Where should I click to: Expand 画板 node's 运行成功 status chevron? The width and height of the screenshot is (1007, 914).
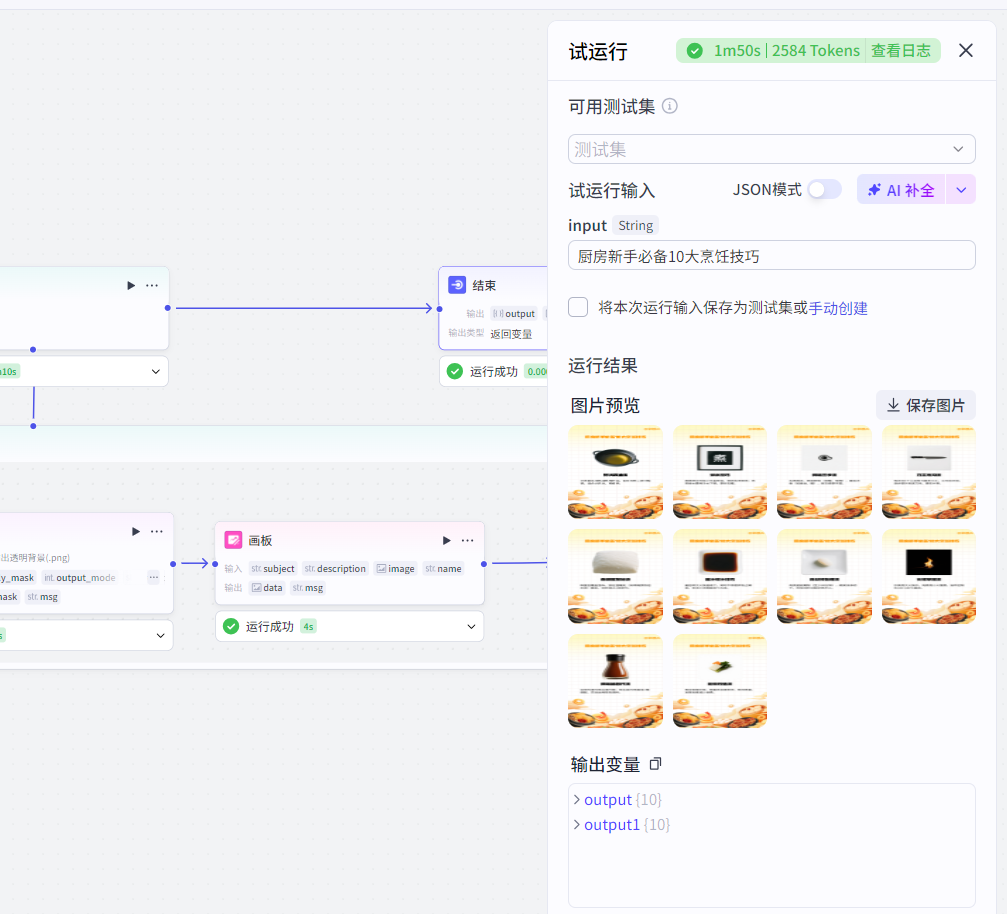pyautogui.click(x=470, y=627)
